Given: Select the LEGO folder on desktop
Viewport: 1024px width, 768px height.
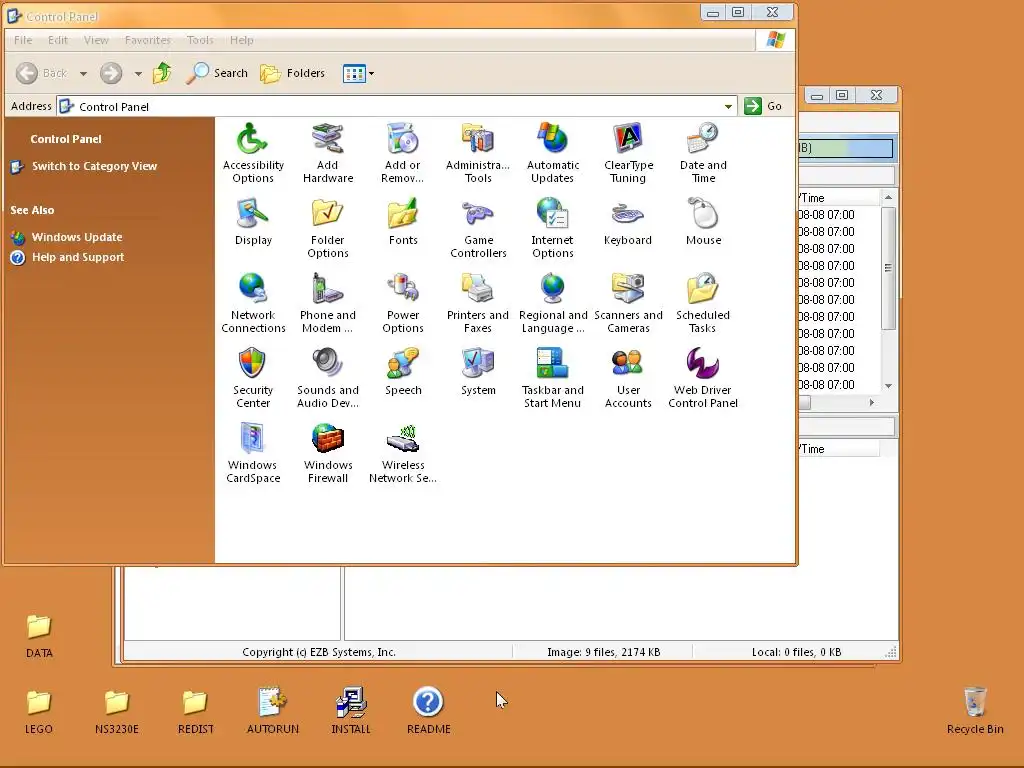Looking at the screenshot, I should tap(39, 712).
